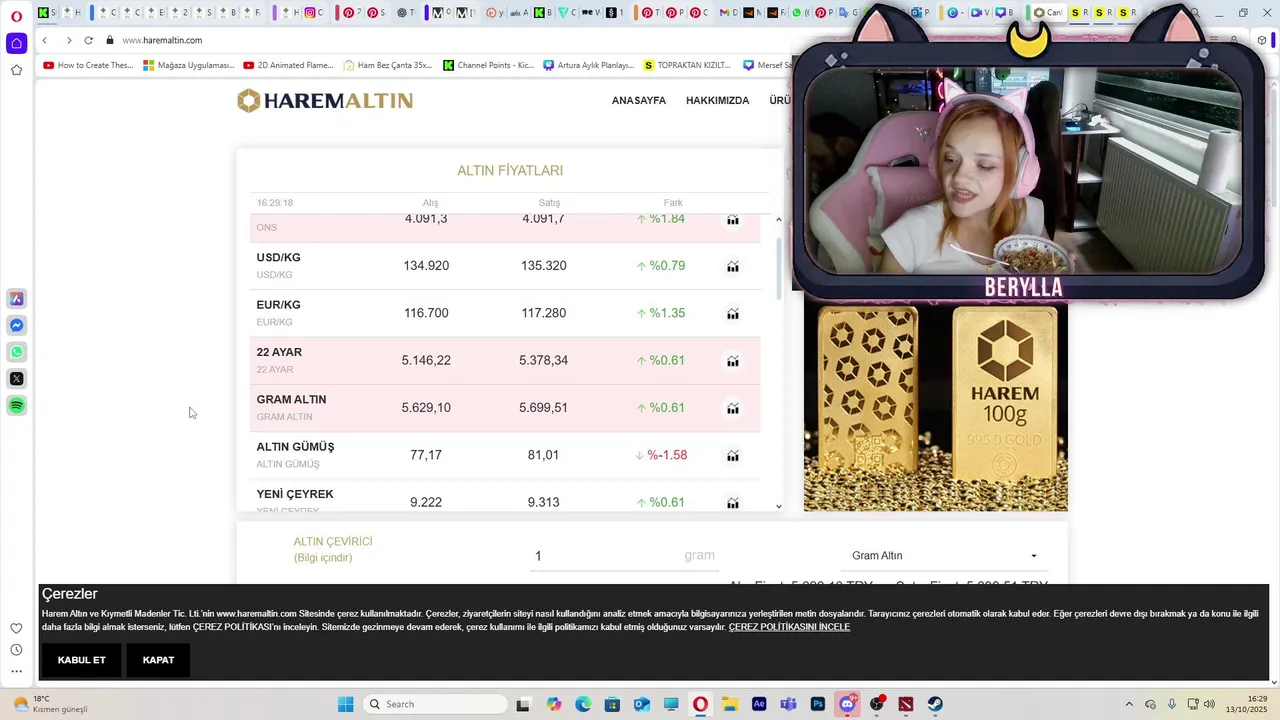Open ÇEREZ POLİTİKASINI İNCELE link
The height and width of the screenshot is (720, 1280).
pos(789,627)
